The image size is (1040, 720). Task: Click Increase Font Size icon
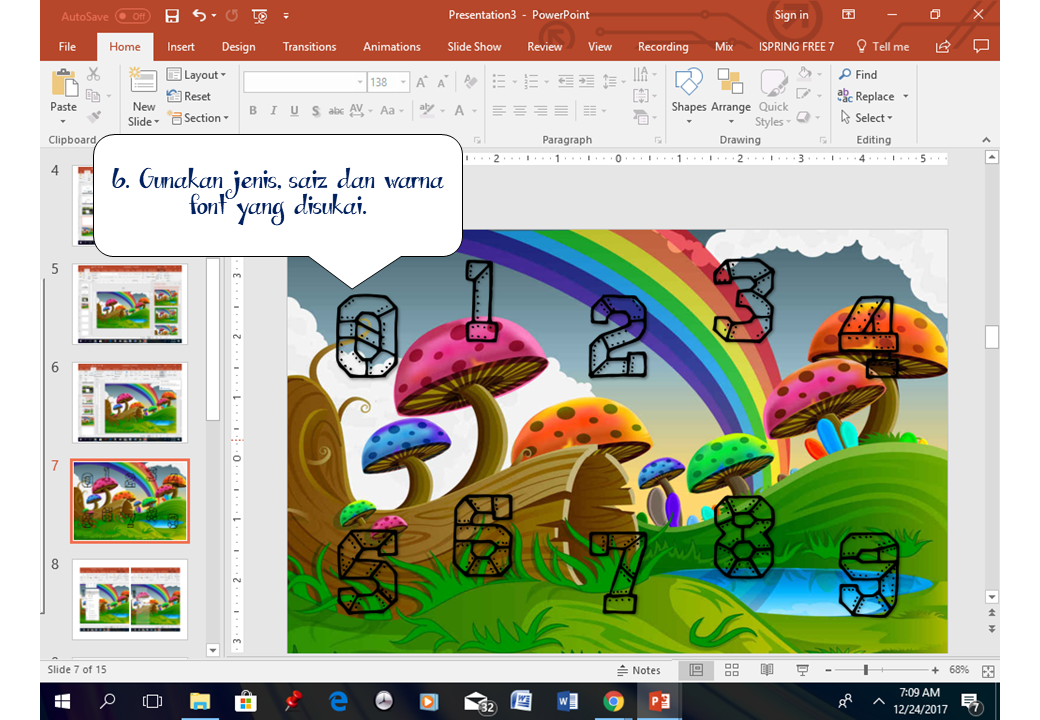pos(421,82)
